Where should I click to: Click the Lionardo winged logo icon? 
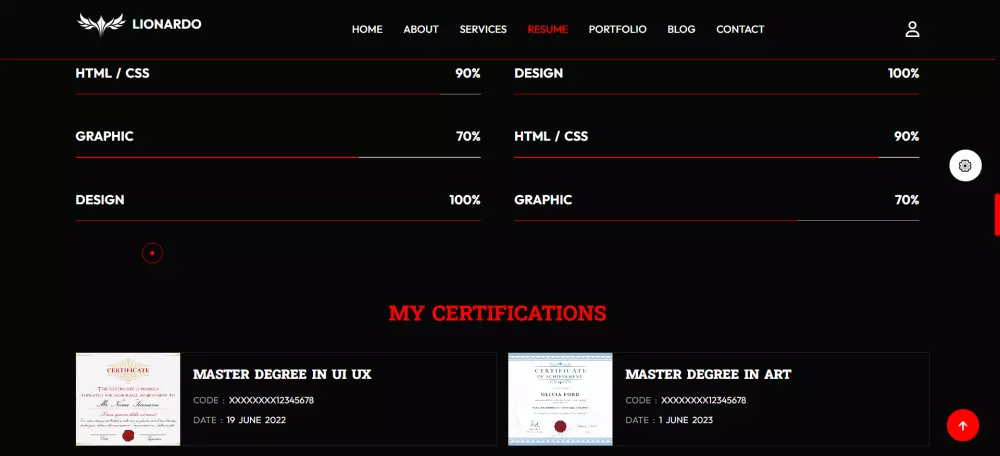click(x=101, y=25)
